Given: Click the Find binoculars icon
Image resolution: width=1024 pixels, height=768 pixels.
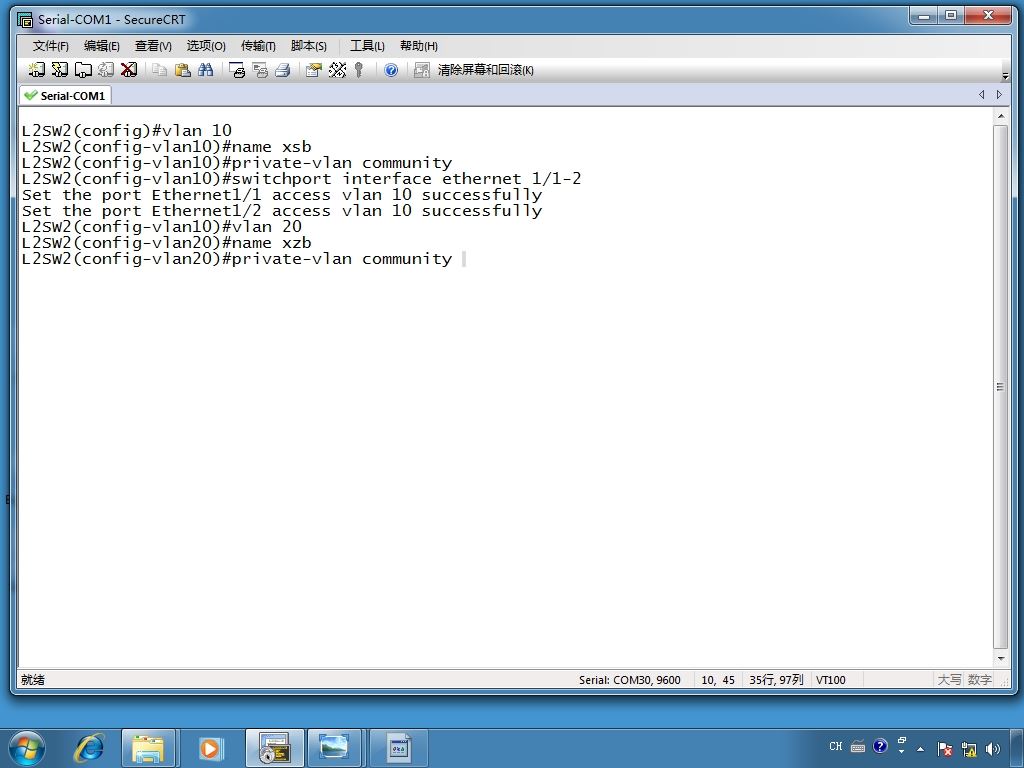Looking at the screenshot, I should [206, 70].
